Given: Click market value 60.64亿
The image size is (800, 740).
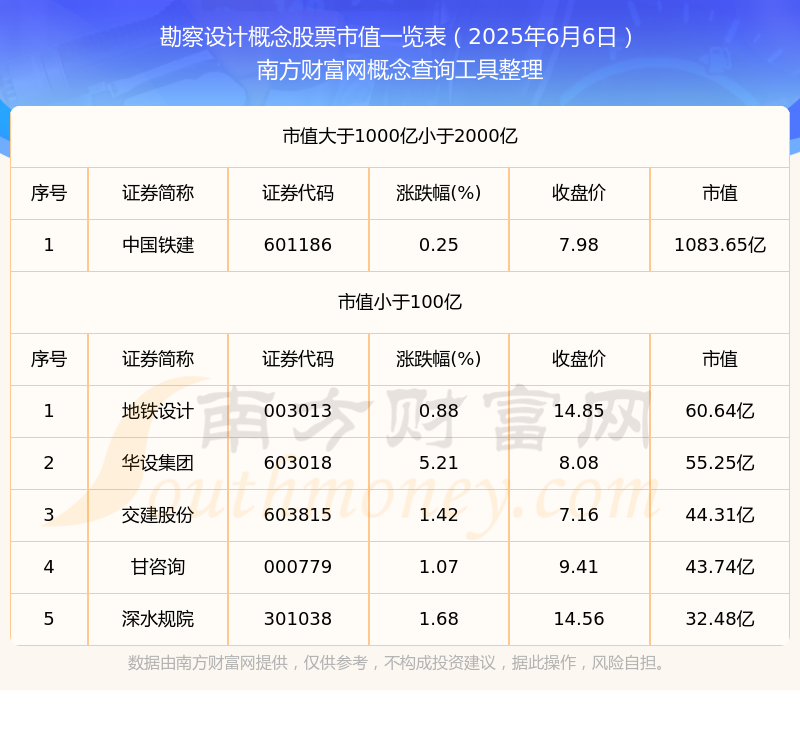Looking at the screenshot, I should [x=720, y=411].
